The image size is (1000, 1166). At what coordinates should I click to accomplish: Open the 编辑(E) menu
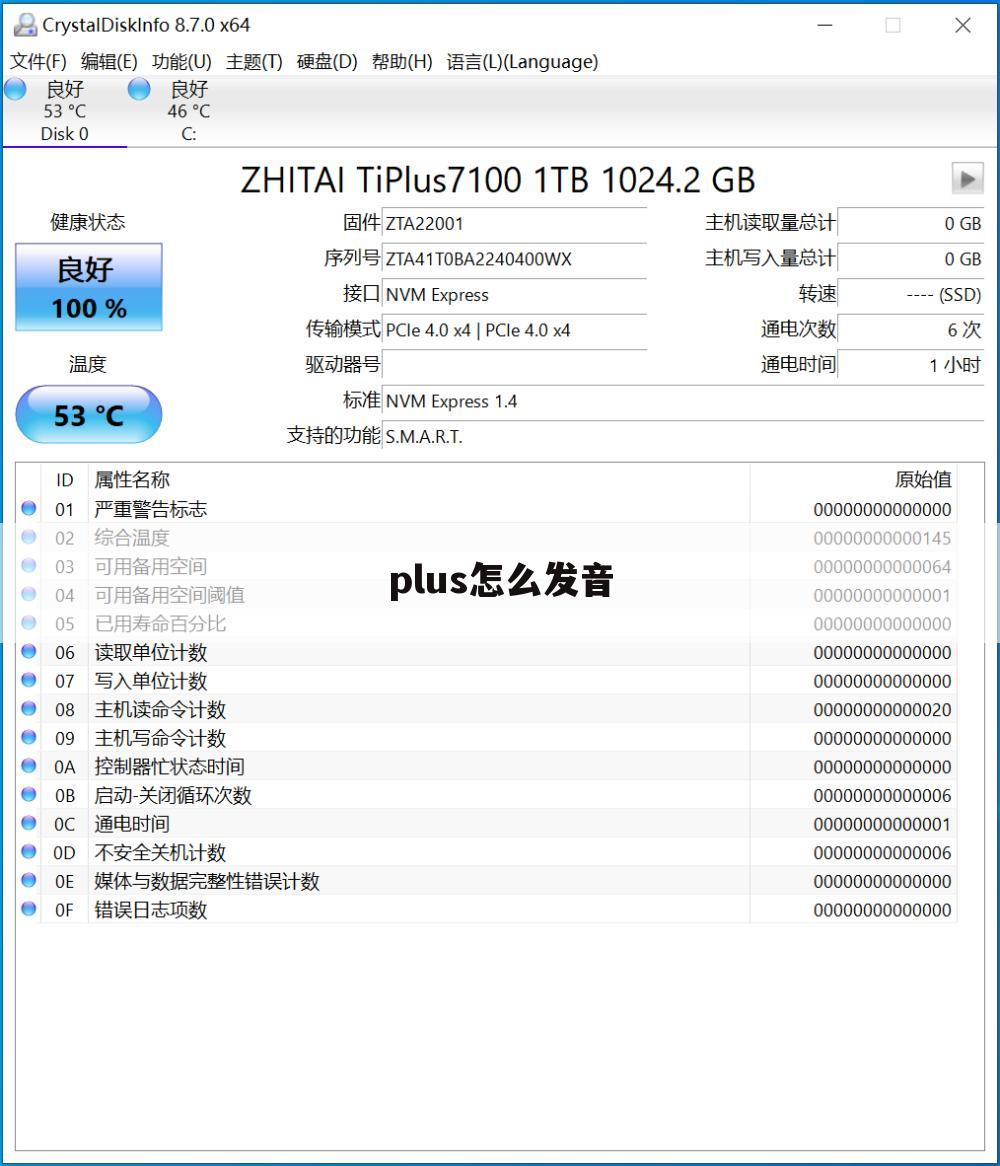(x=109, y=62)
